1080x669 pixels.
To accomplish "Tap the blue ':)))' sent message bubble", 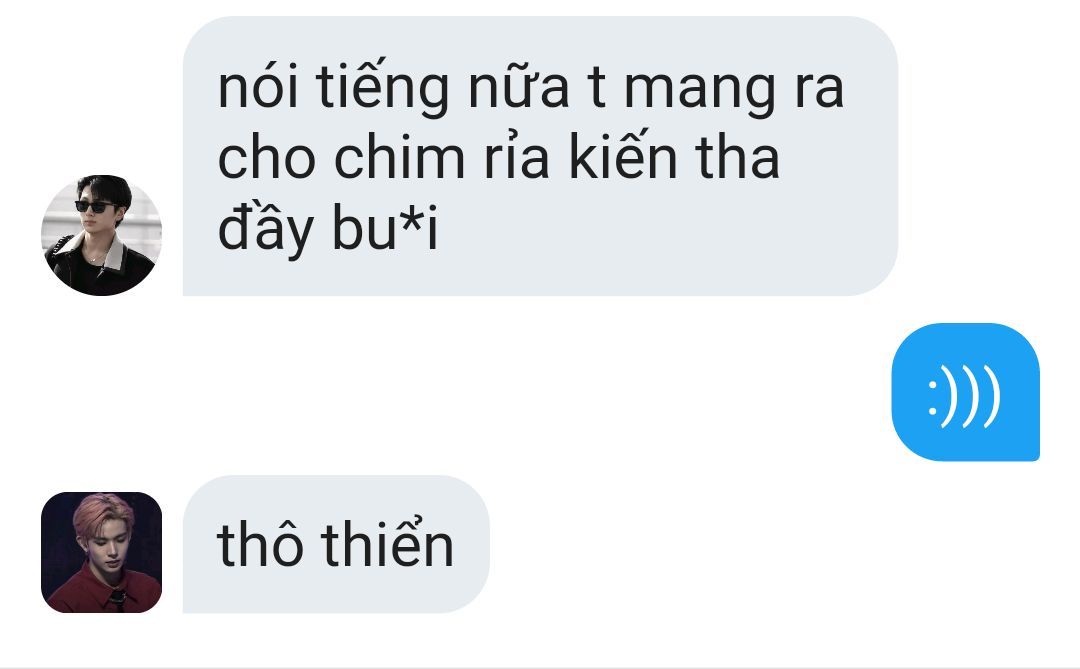I will pyautogui.click(x=965, y=392).
